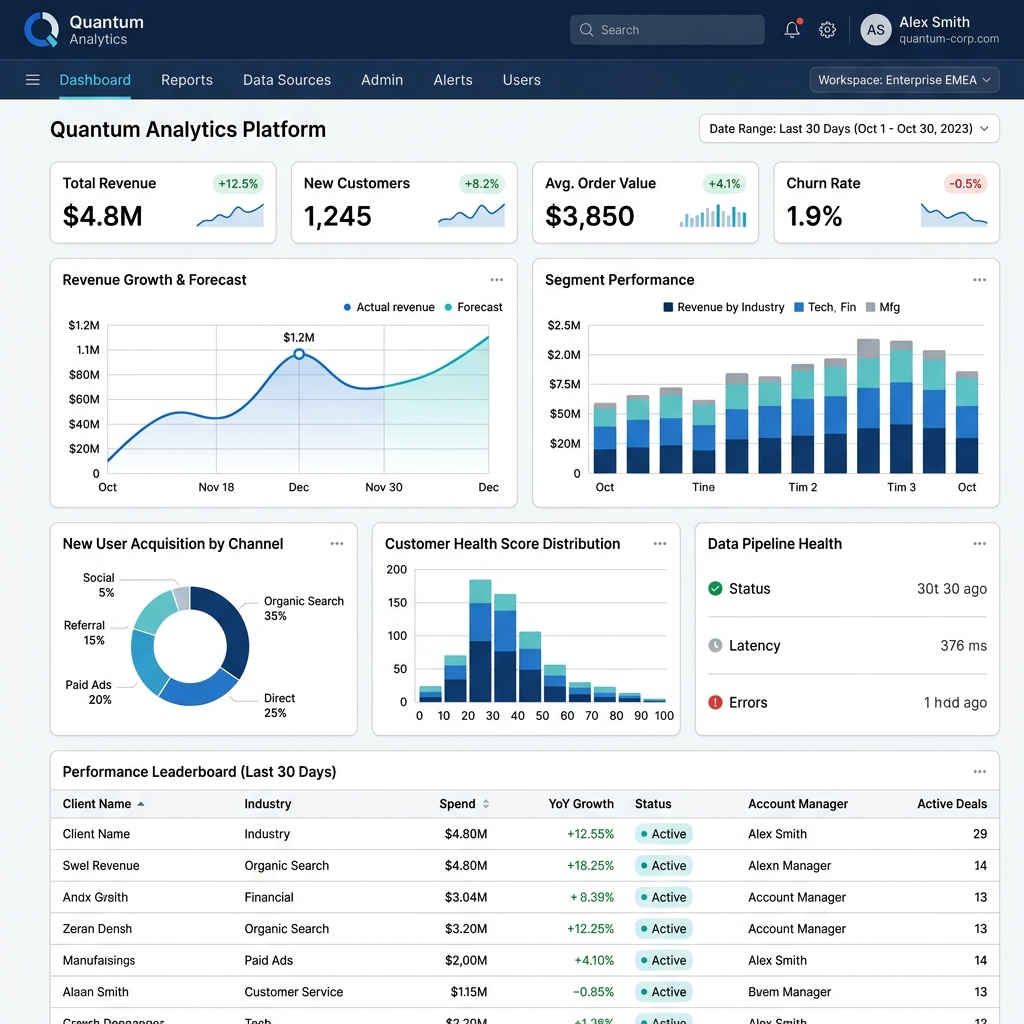This screenshot has height=1024, width=1024.
Task: Click the +8.2% New Customers badge
Action: (x=481, y=184)
